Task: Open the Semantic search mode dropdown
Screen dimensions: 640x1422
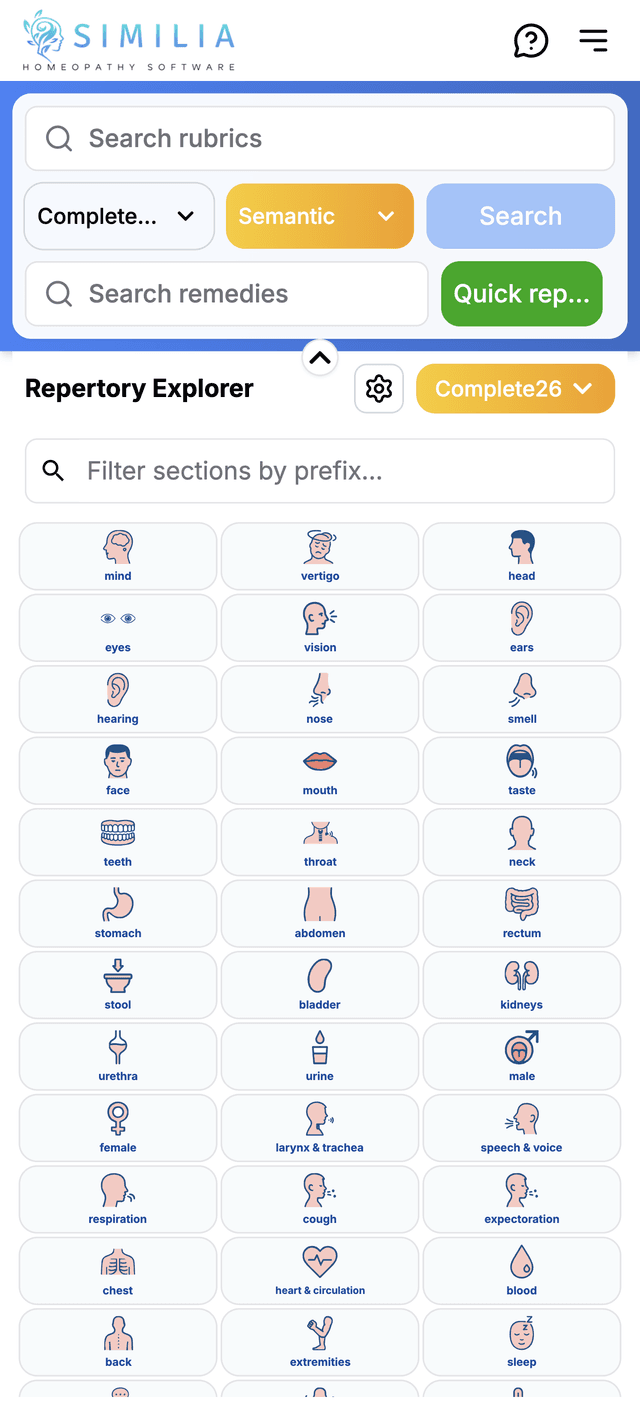Action: [x=320, y=216]
